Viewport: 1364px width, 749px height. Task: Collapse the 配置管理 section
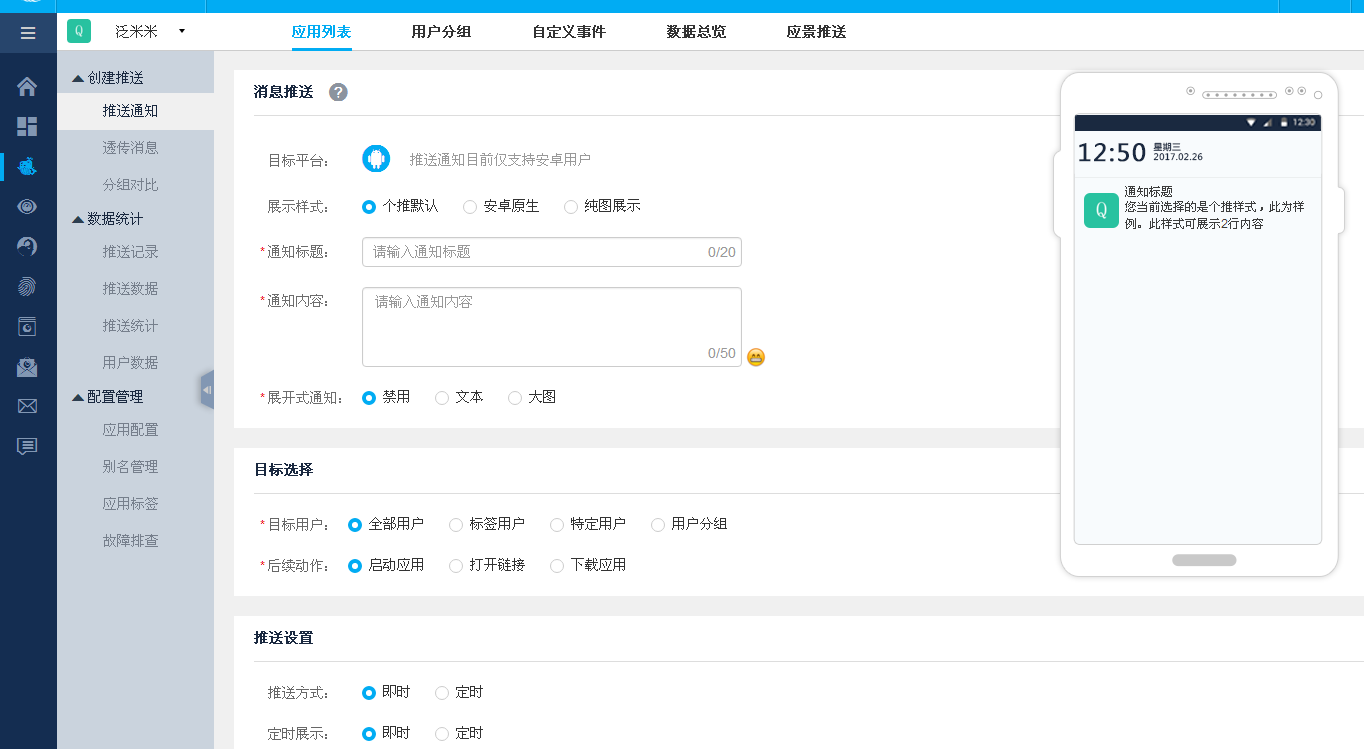click(x=108, y=397)
